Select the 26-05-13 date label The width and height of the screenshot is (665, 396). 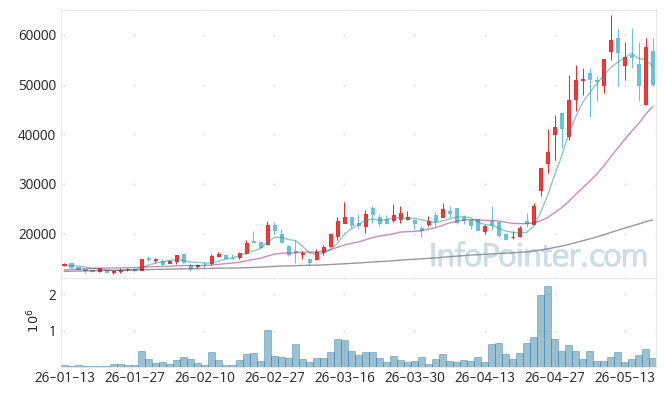coord(625,377)
